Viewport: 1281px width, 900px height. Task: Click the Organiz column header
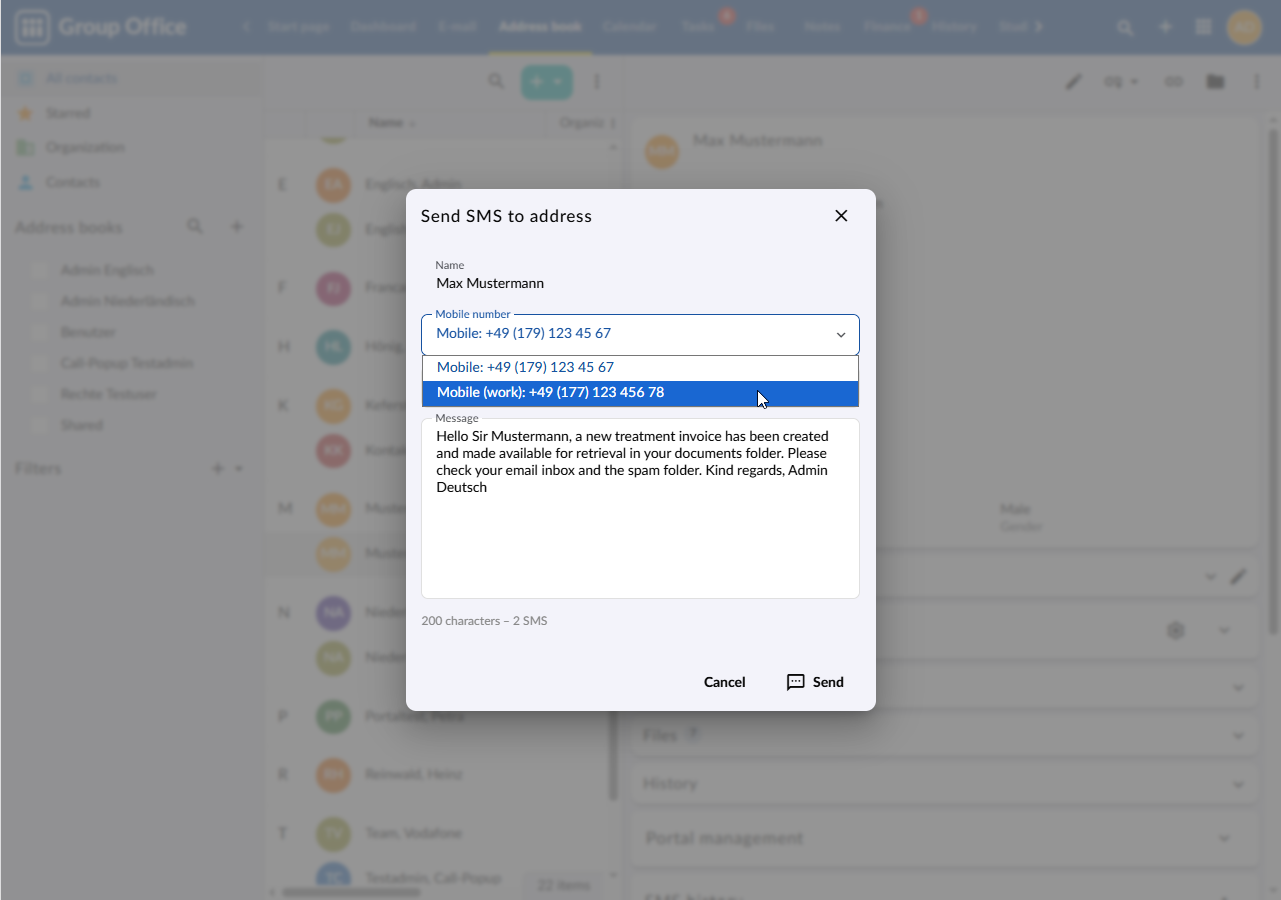point(584,123)
